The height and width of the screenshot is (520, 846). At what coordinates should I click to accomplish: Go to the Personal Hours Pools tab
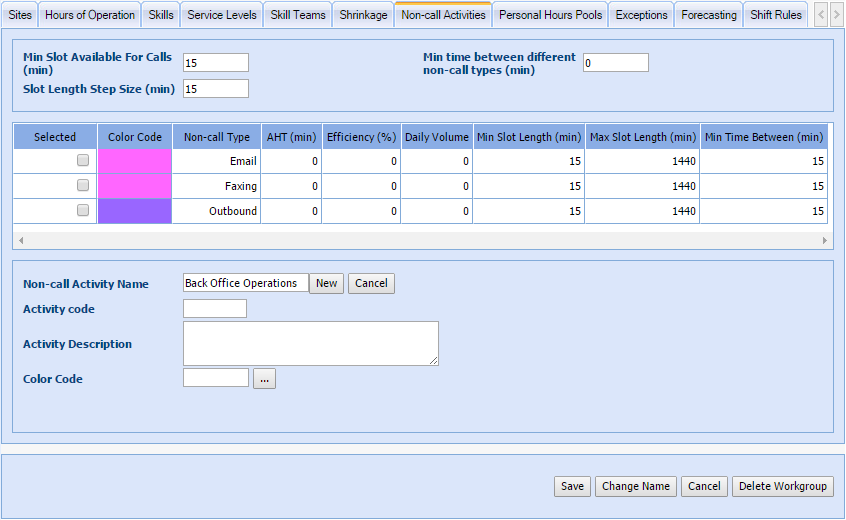(551, 15)
